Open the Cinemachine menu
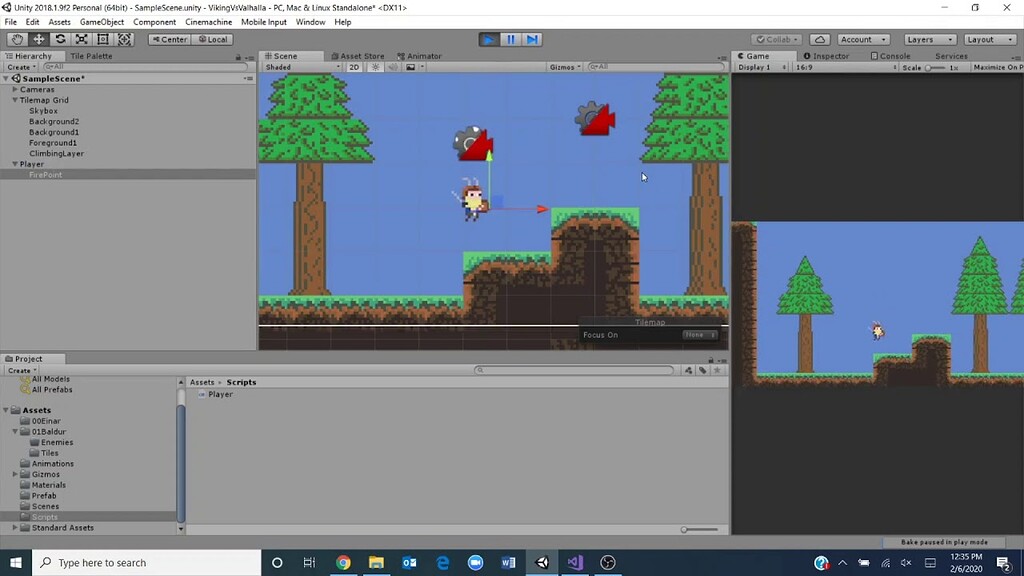1024x576 pixels. coord(208,21)
